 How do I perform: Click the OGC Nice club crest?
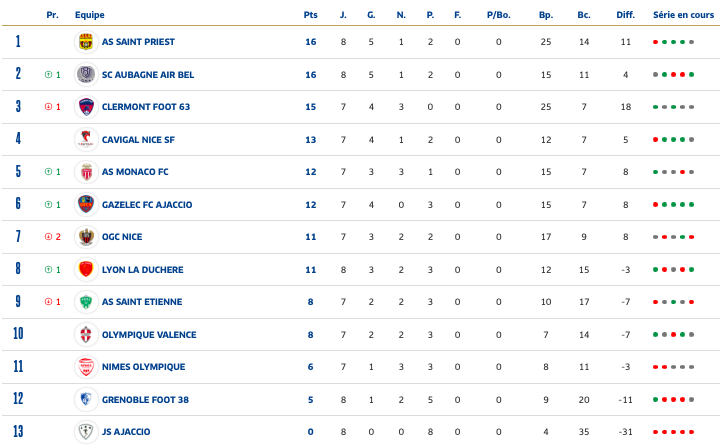[x=85, y=237]
